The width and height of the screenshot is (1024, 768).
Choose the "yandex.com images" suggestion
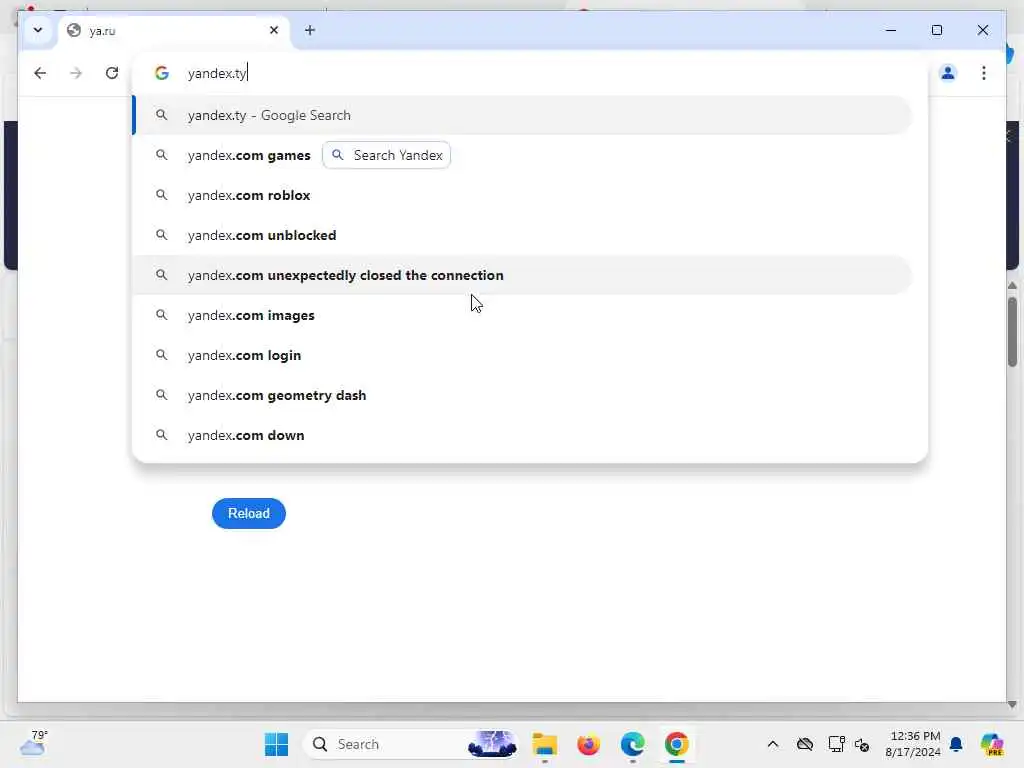click(522, 315)
